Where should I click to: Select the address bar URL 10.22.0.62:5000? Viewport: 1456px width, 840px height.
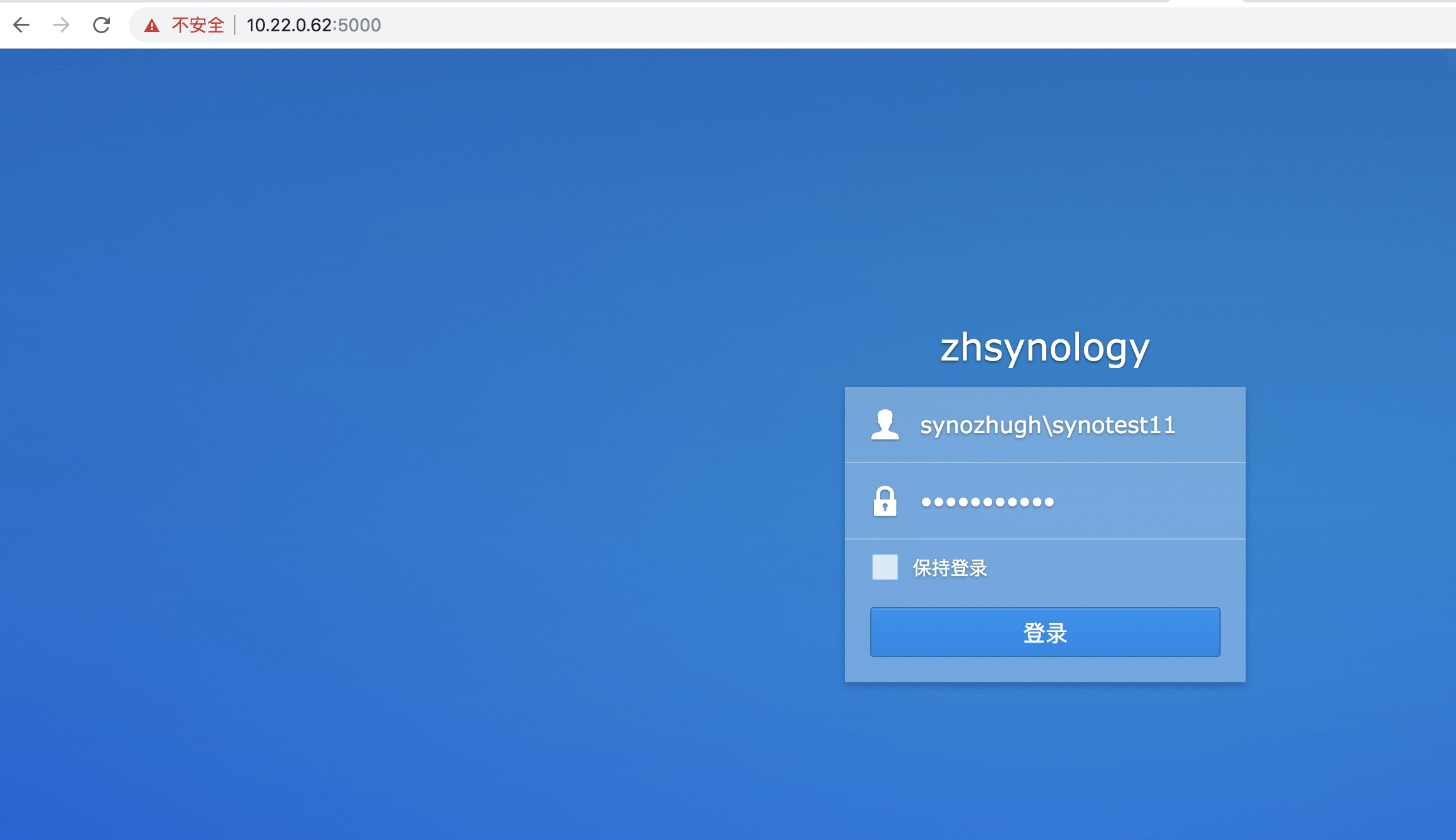pos(314,25)
